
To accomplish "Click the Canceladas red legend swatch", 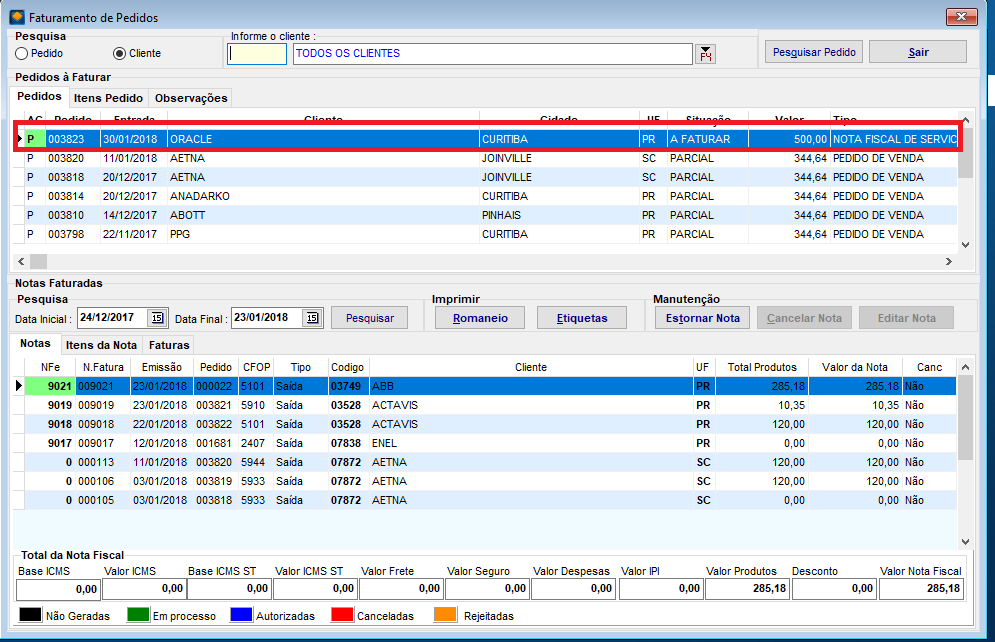I will tap(342, 615).
